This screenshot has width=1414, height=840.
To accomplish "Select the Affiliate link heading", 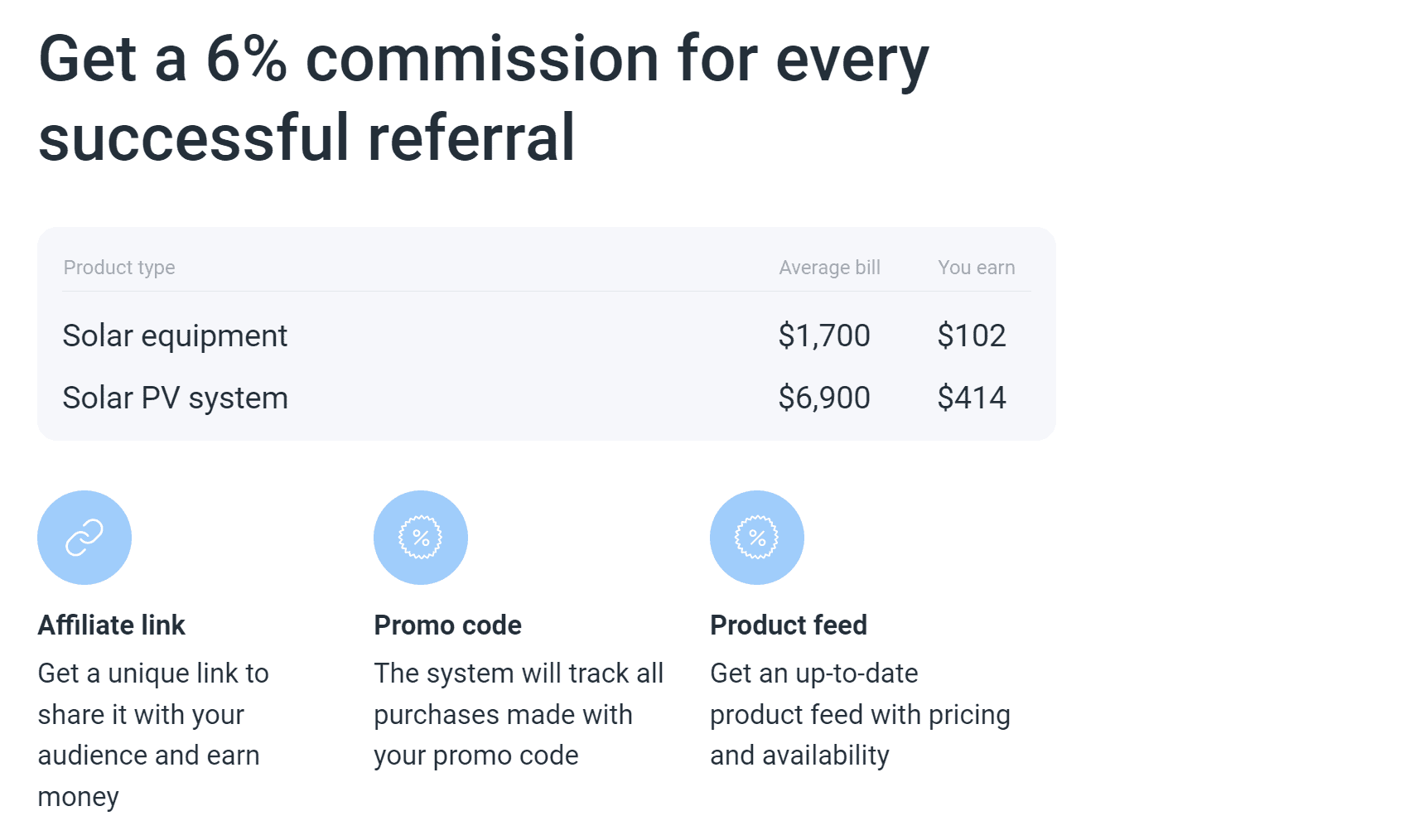I will [112, 625].
